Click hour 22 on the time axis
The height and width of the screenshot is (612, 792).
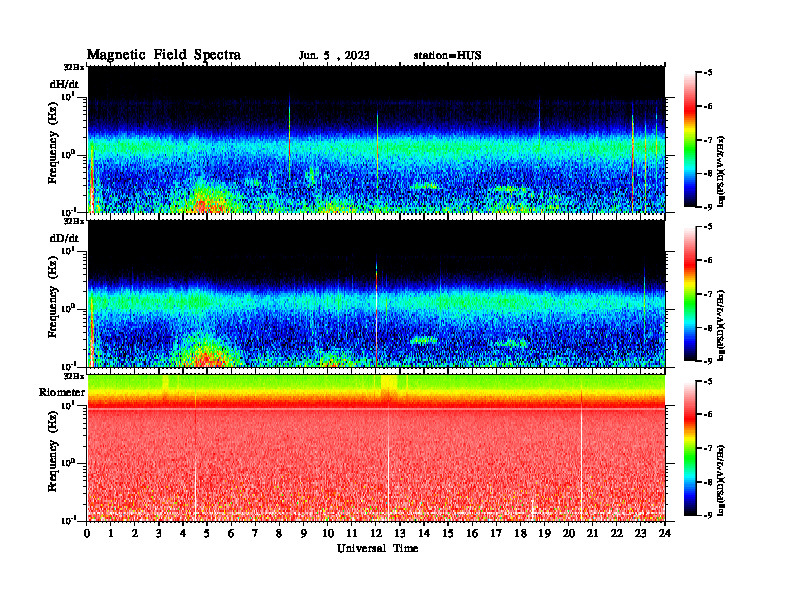tap(616, 534)
